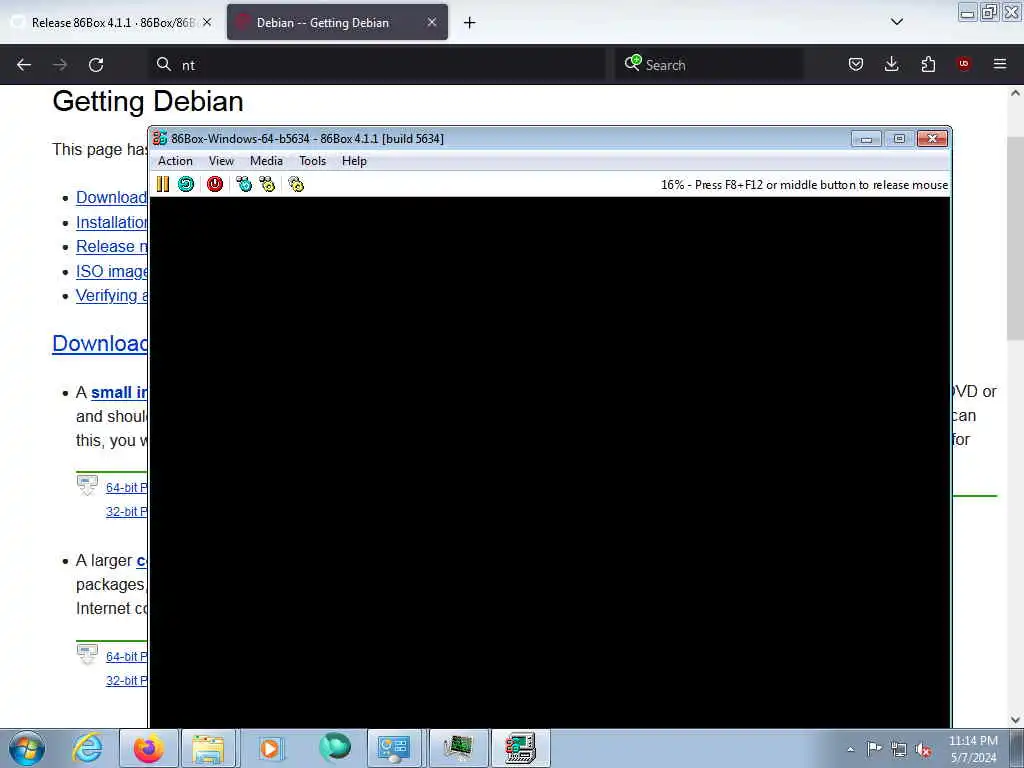Click the Release notes bullet link on Debian page
1024x768 pixels.
[112, 246]
